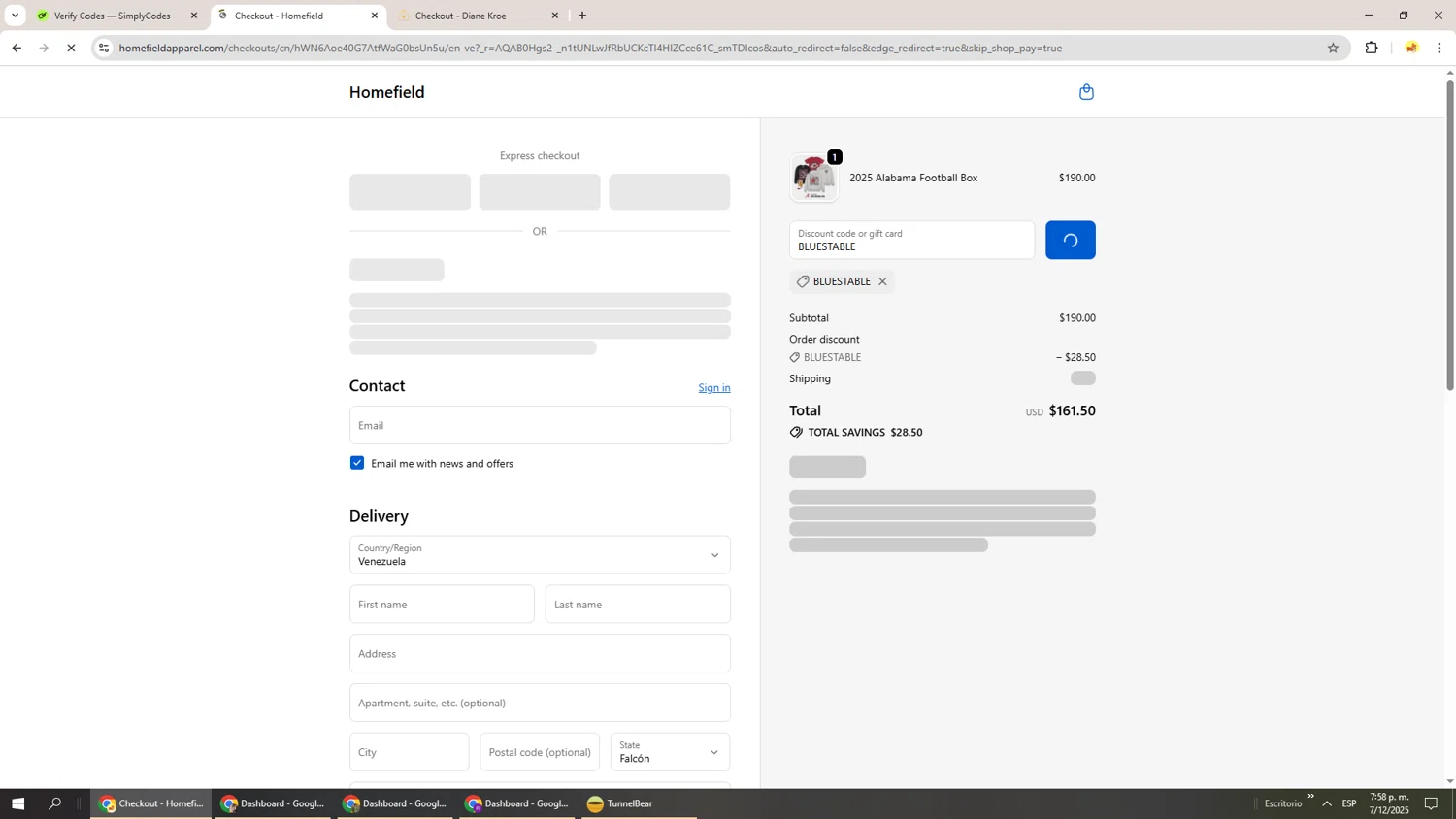Open the shopping bag cart icon

(1086, 92)
